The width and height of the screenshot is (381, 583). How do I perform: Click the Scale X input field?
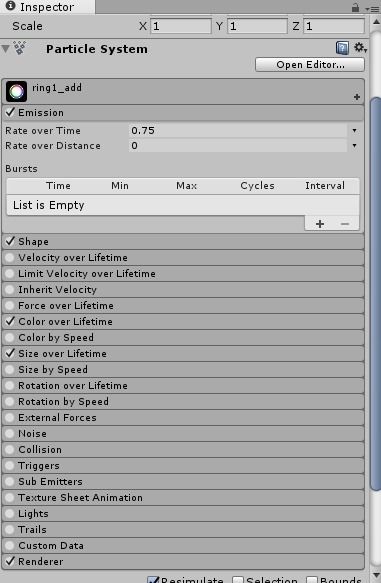pyautogui.click(x=181, y=26)
